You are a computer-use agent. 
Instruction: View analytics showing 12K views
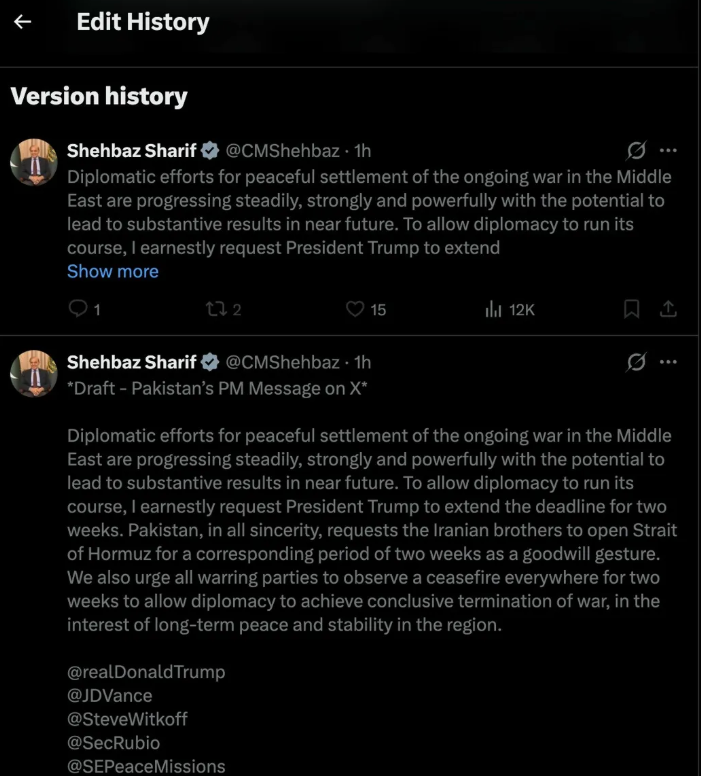509,309
